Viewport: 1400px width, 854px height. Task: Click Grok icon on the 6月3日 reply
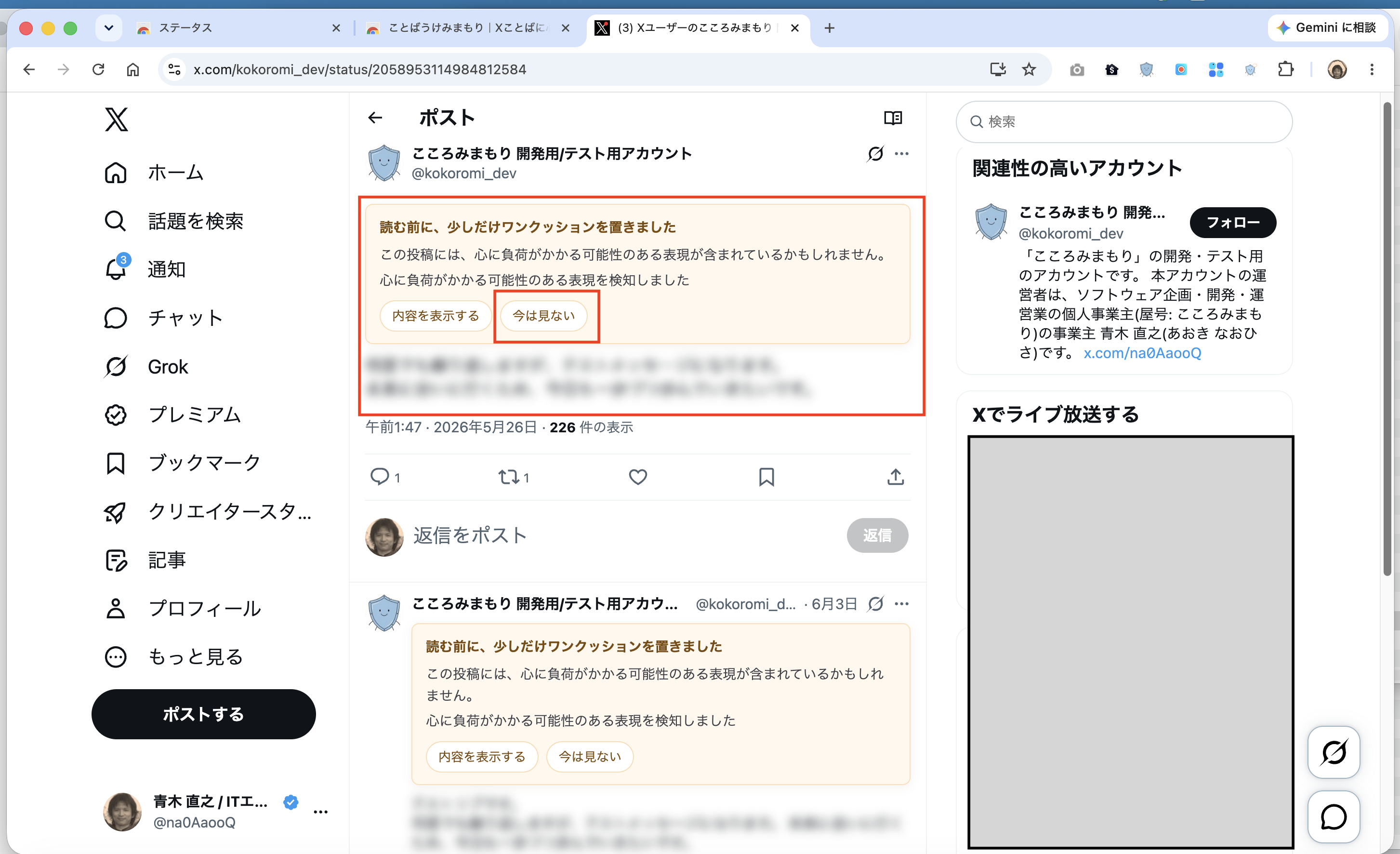(x=875, y=604)
